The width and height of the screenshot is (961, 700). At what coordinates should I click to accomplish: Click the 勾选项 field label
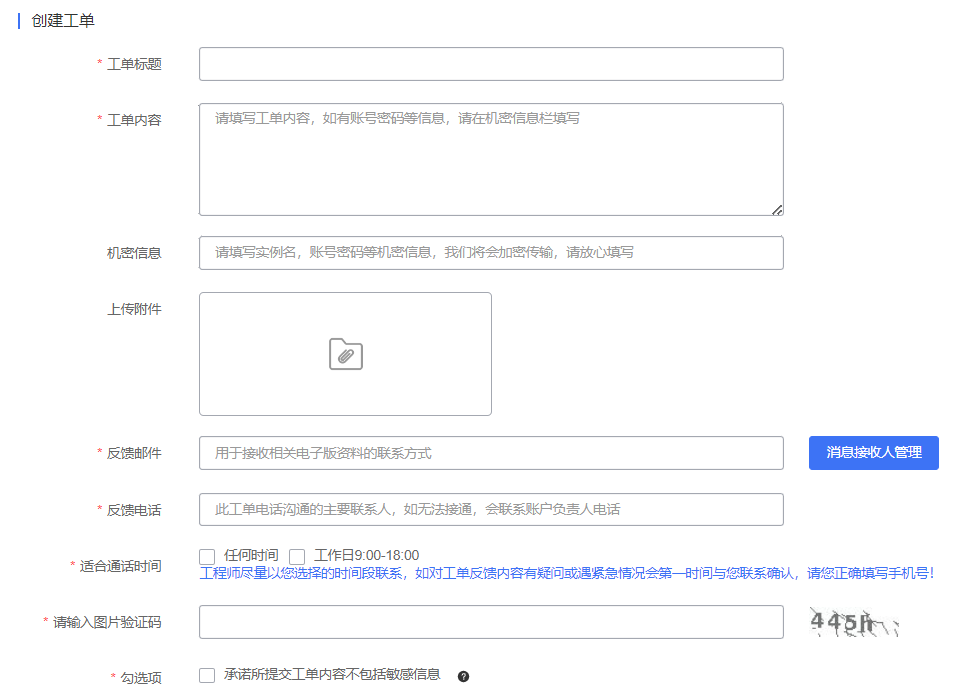pyautogui.click(x=141, y=678)
